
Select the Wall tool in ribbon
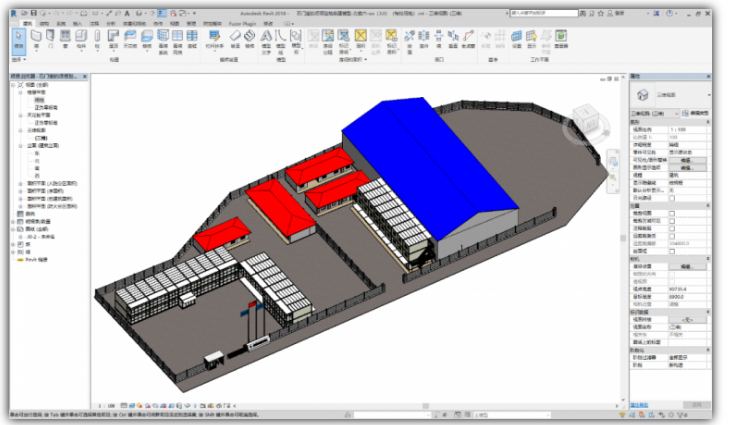point(36,39)
